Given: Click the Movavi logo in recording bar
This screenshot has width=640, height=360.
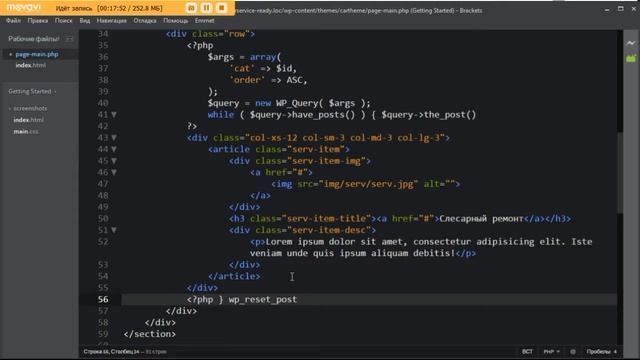Looking at the screenshot, I should click(x=23, y=8).
